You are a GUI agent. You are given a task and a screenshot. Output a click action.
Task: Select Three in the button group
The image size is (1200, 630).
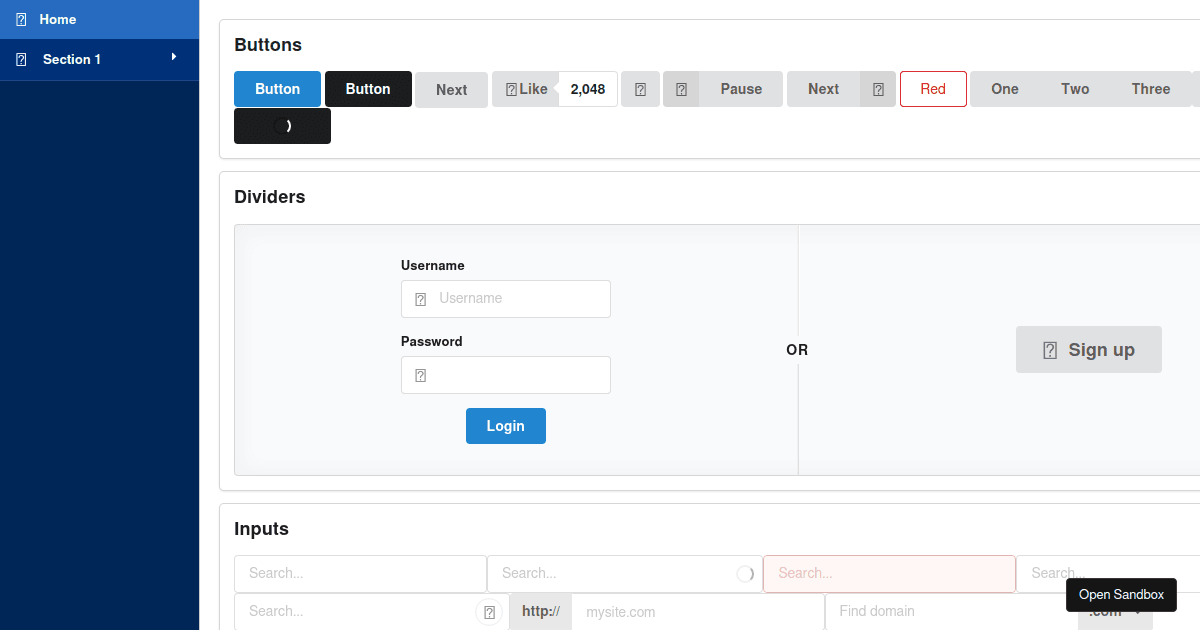coord(1151,89)
